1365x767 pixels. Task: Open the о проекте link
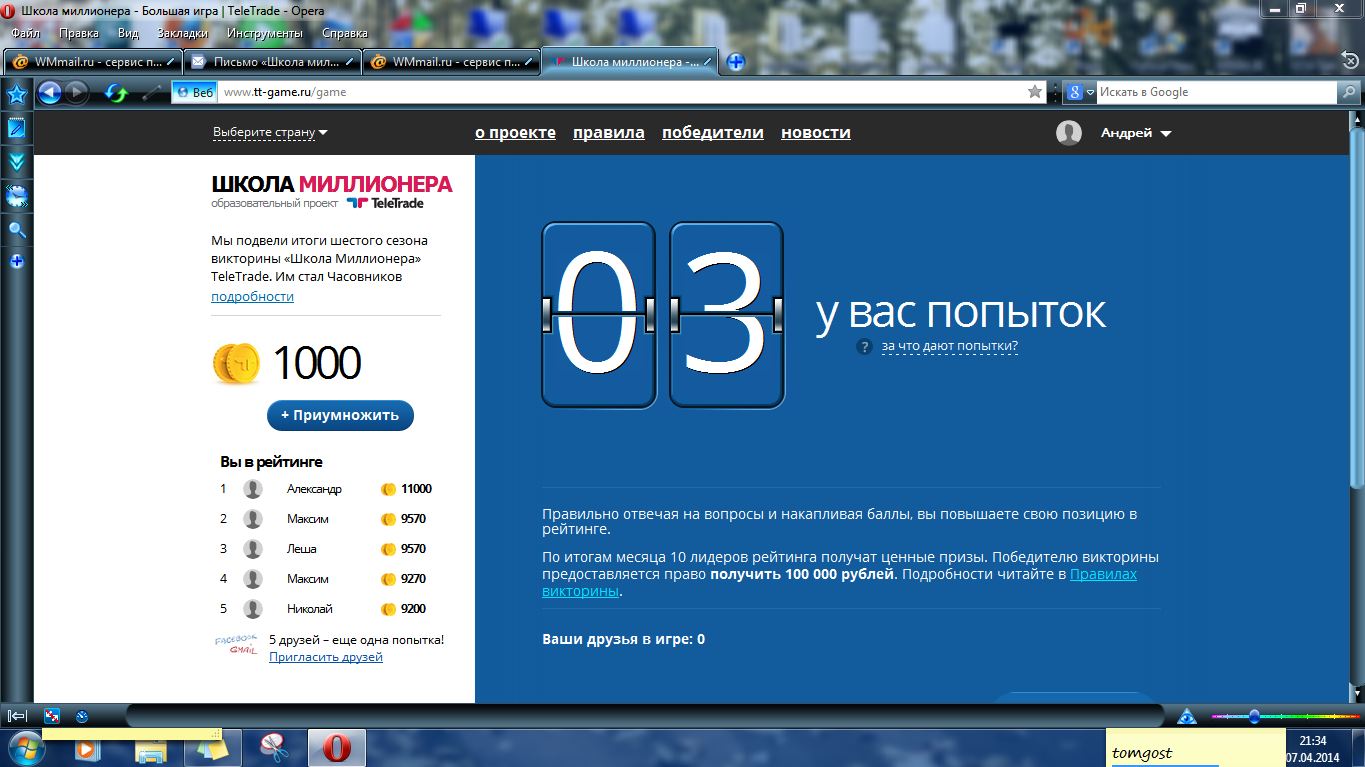(515, 132)
